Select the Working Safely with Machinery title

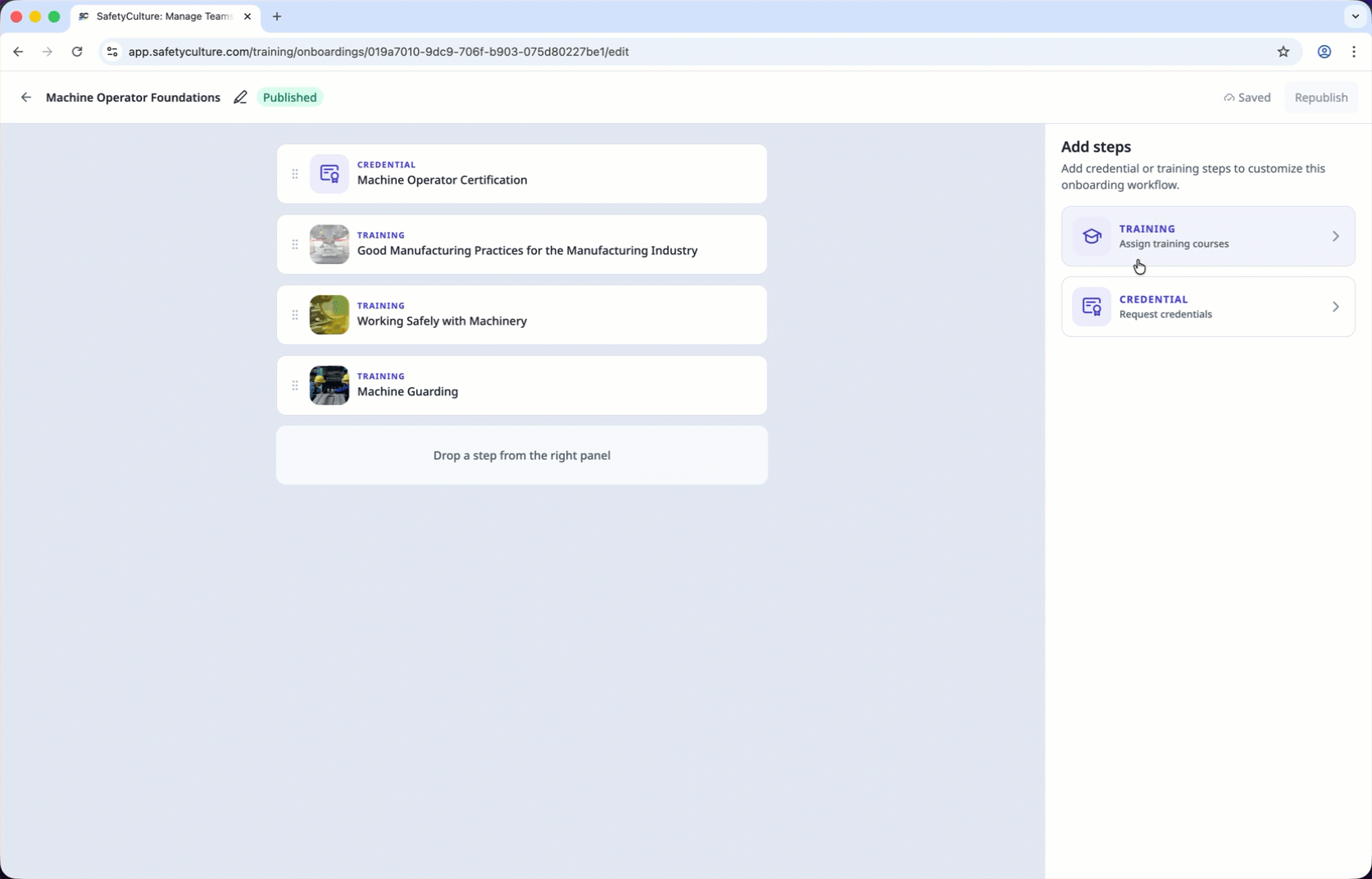[442, 321]
